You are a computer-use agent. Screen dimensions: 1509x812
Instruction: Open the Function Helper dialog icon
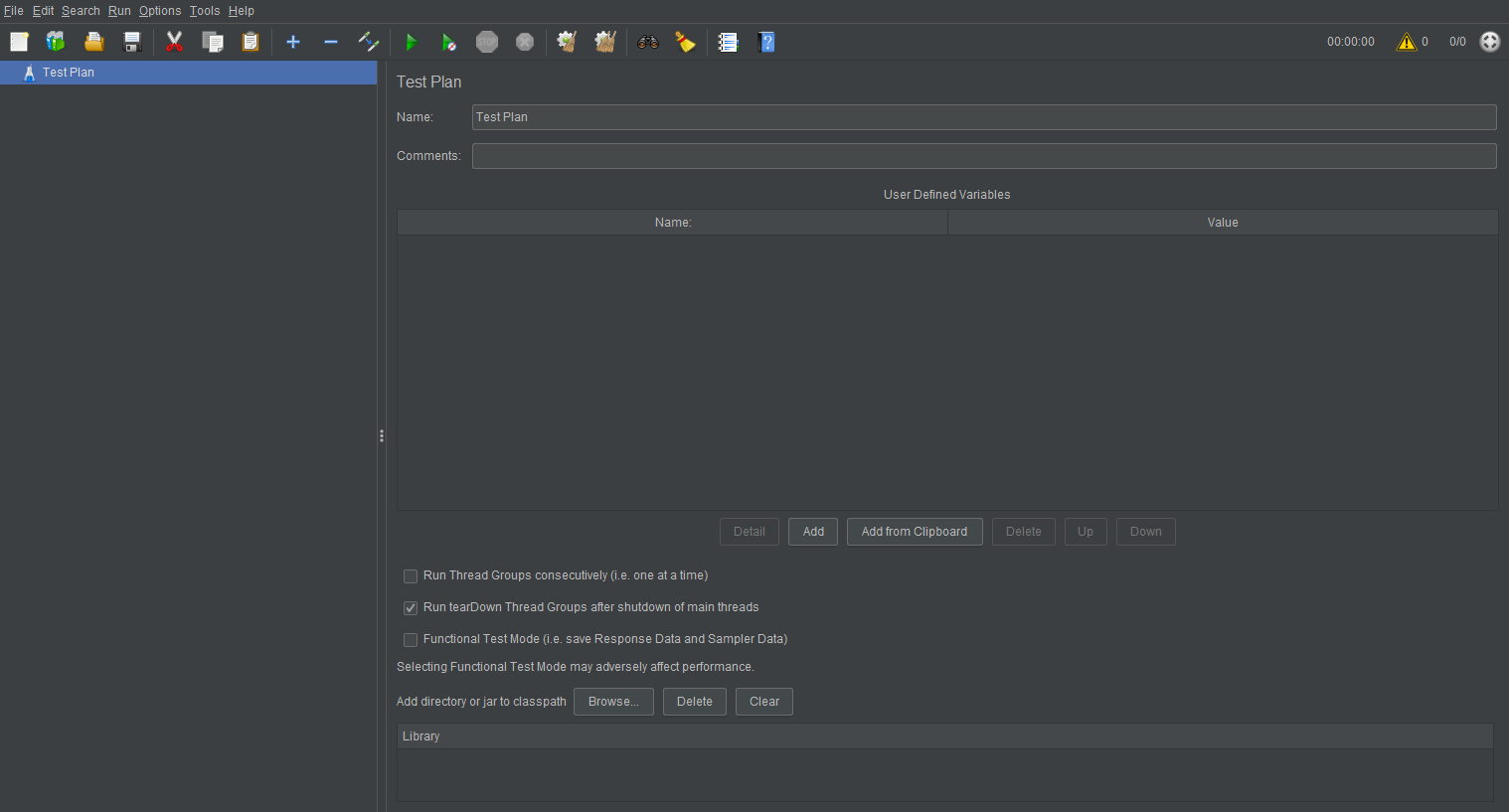point(729,42)
